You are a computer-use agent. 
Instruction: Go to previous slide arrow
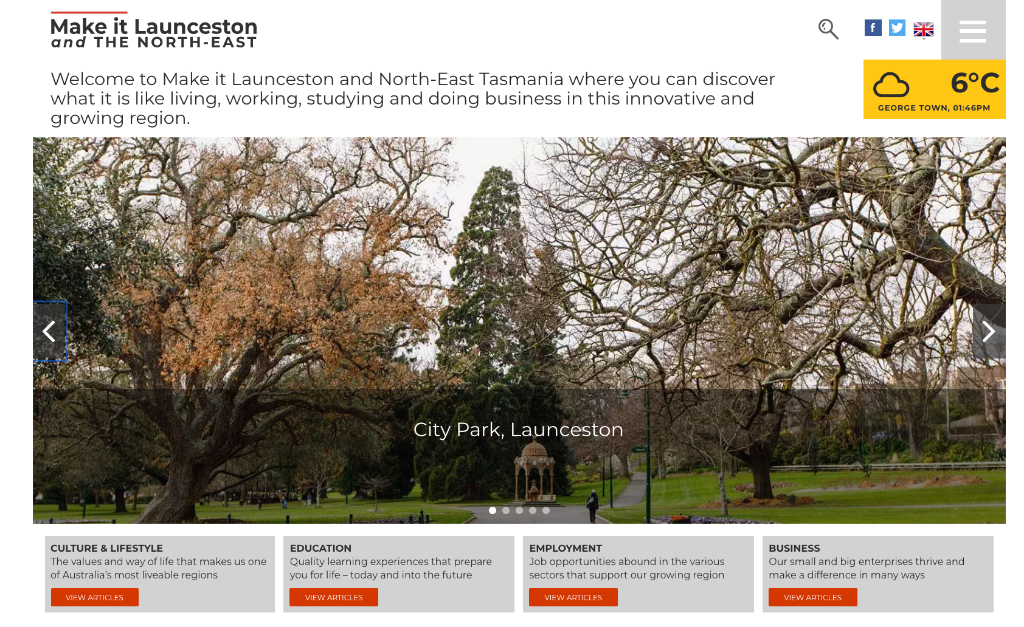point(49,331)
